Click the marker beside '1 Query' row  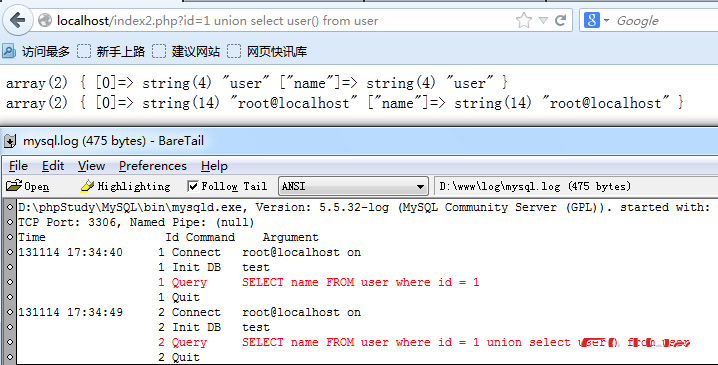point(10,282)
